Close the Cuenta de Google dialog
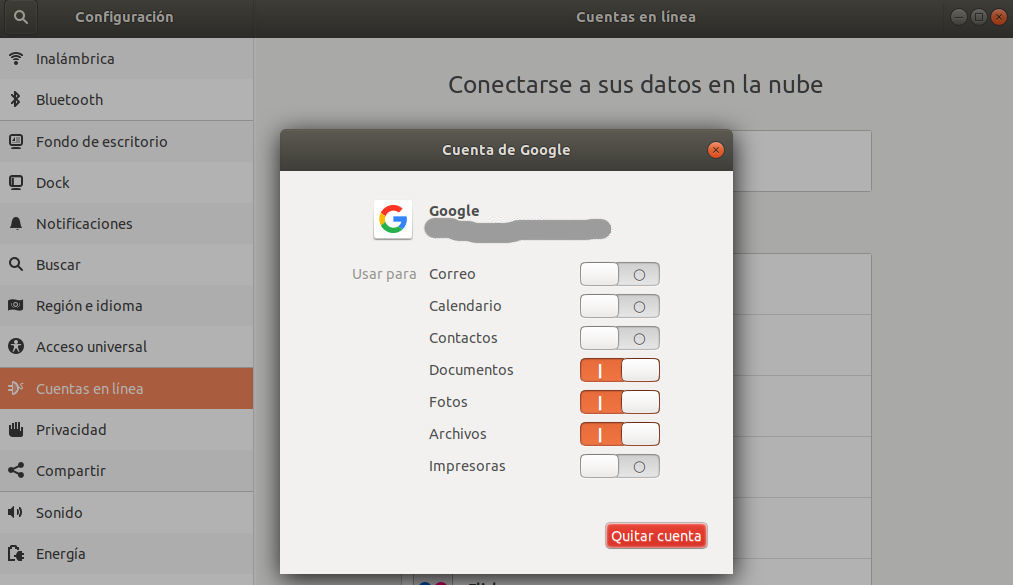Screen dimensions: 1013x585 pyautogui.click(x=716, y=150)
